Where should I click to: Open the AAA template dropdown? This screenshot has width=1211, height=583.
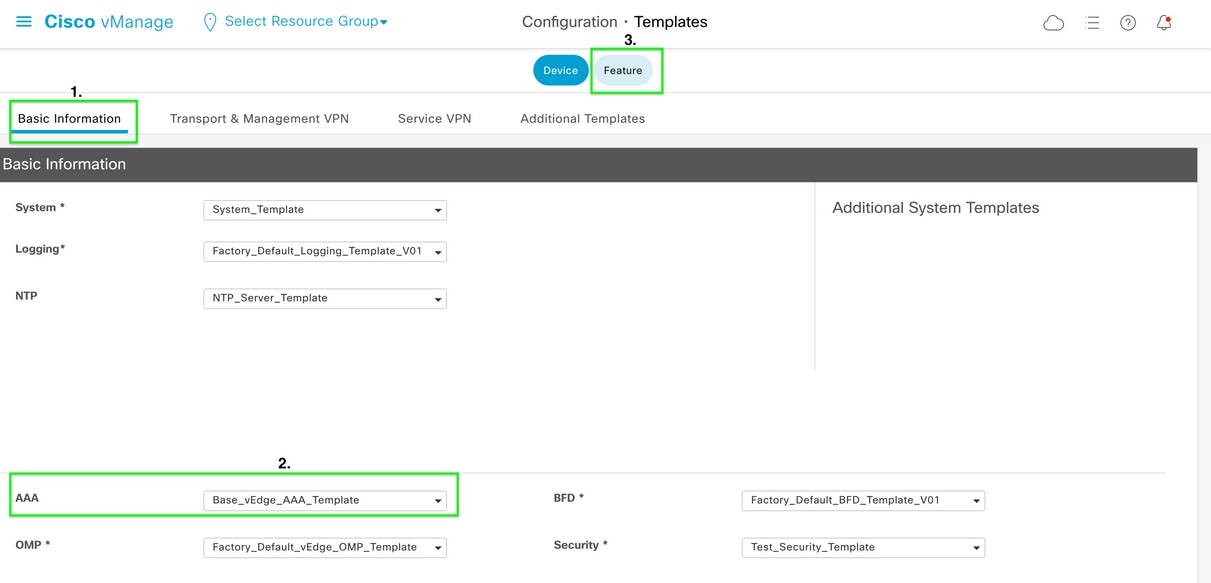[x=325, y=500]
